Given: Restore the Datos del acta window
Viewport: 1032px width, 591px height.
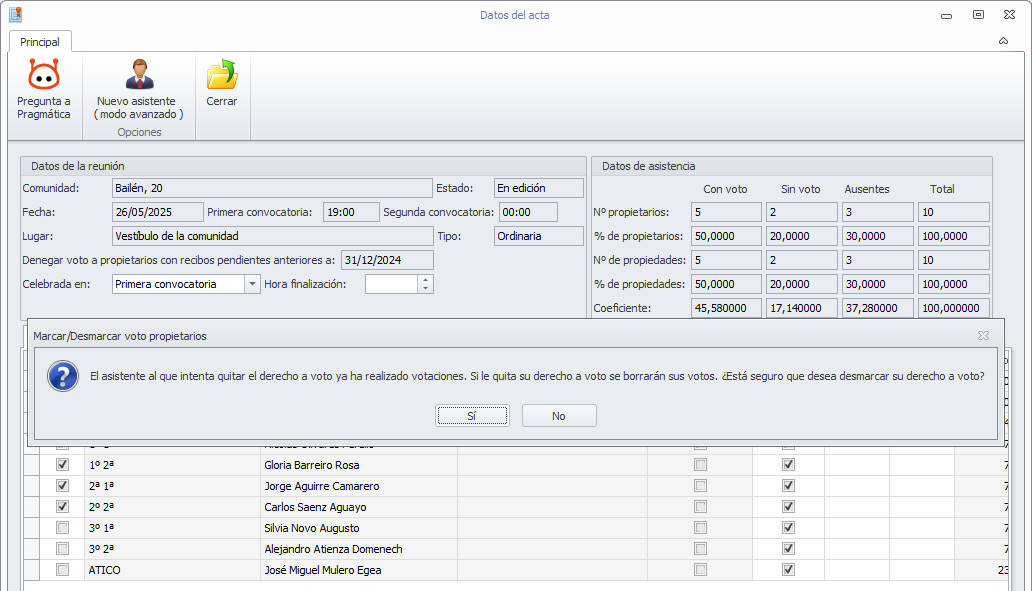Looking at the screenshot, I should tap(979, 14).
